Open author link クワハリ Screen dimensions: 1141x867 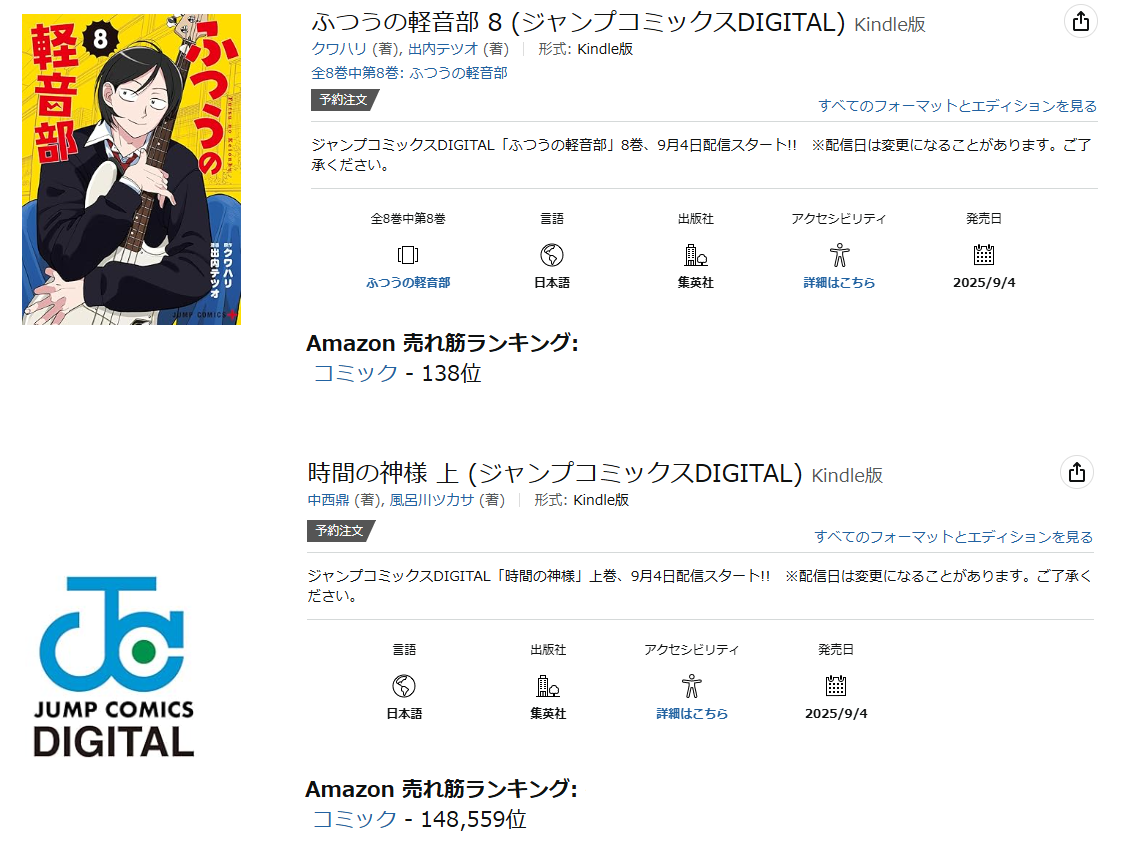pyautogui.click(x=339, y=49)
